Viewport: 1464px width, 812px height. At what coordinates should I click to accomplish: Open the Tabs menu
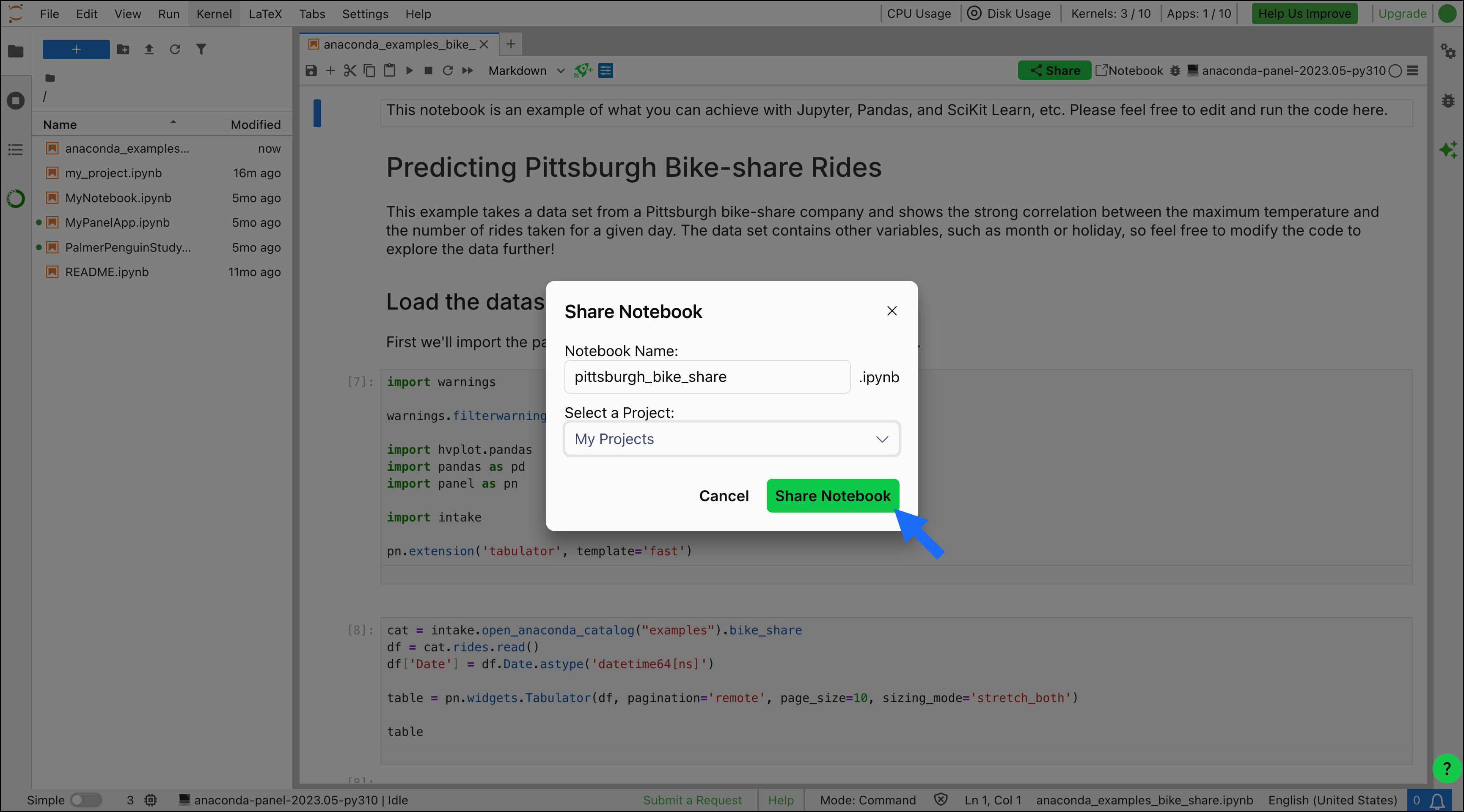tap(312, 14)
